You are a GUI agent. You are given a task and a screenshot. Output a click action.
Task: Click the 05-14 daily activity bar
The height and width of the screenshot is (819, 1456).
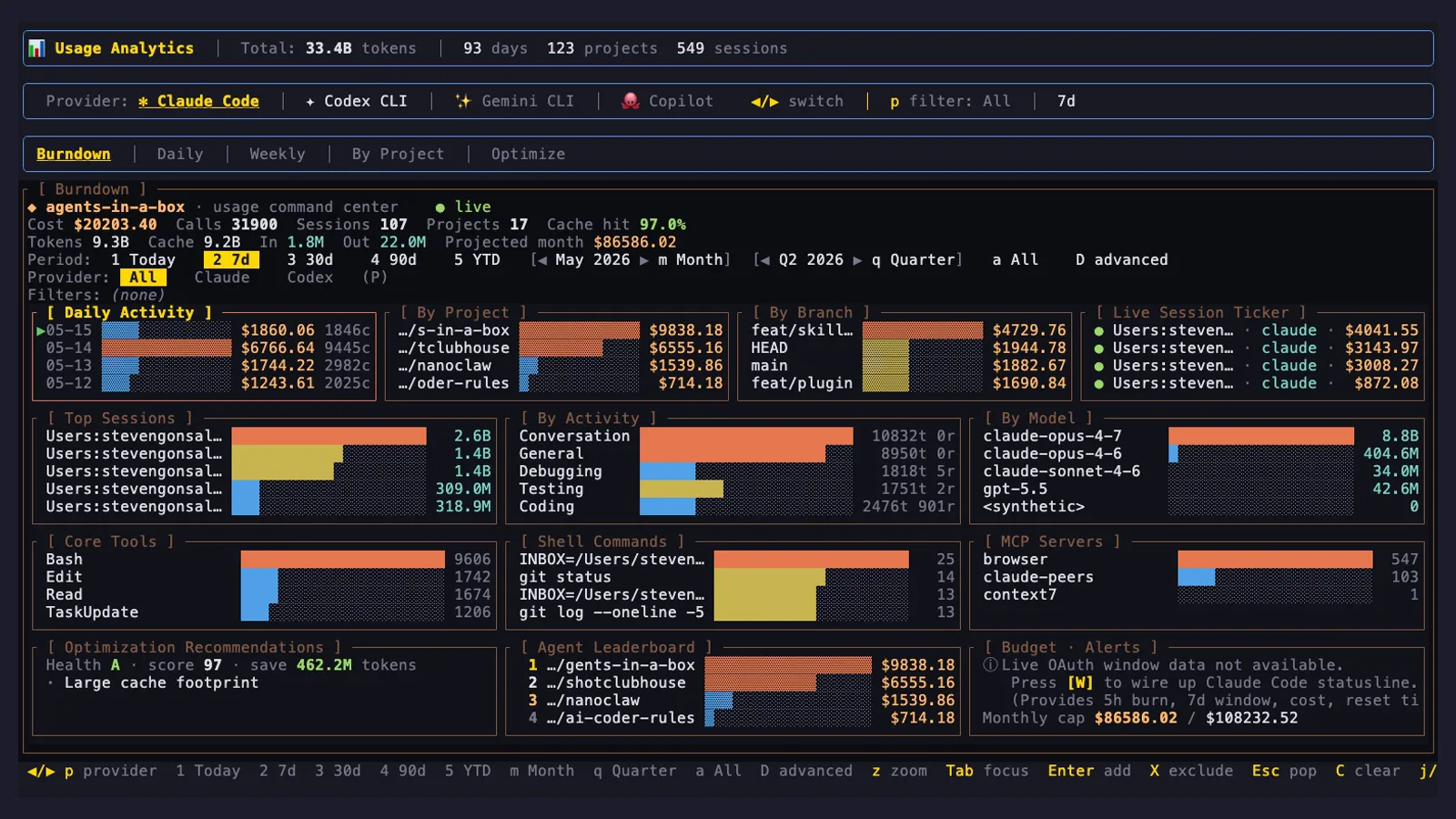pyautogui.click(x=167, y=349)
